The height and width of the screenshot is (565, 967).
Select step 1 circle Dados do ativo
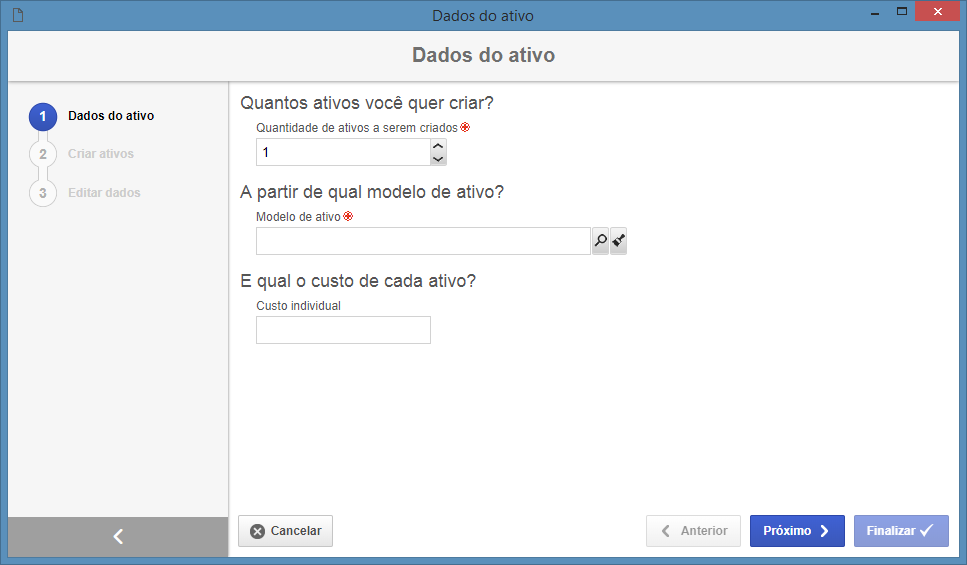pyautogui.click(x=43, y=117)
